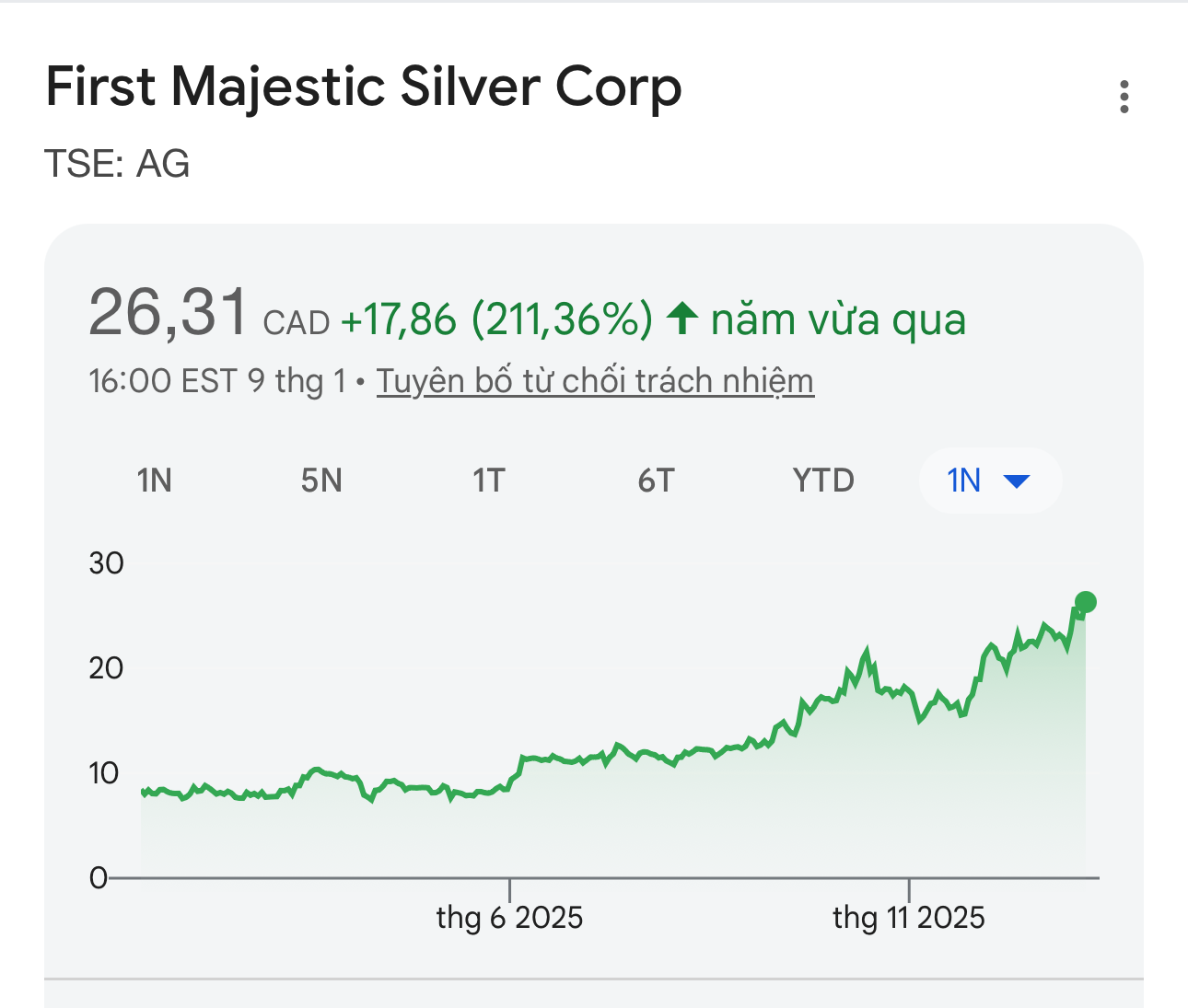1188x1008 pixels.
Task: Click the 16:00 EST 9 thg 1 timestamp
Action: click(217, 381)
